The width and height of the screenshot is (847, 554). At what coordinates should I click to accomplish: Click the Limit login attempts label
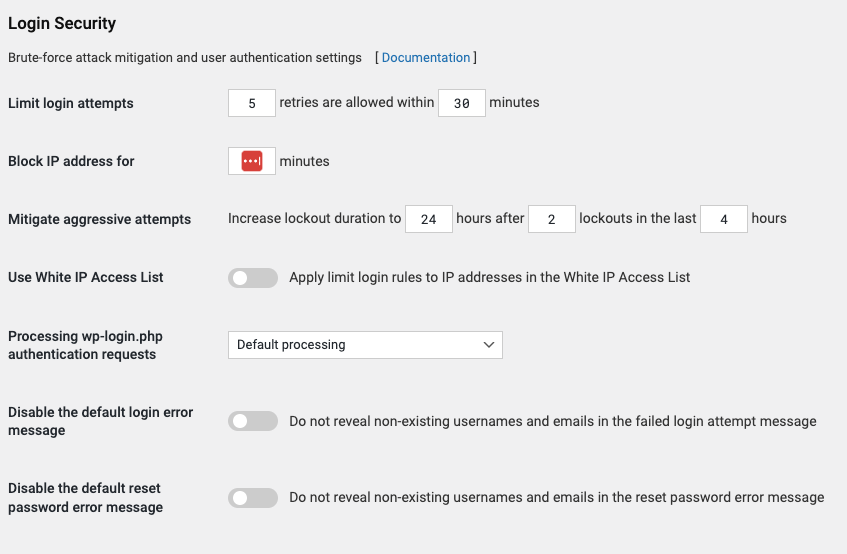[71, 103]
